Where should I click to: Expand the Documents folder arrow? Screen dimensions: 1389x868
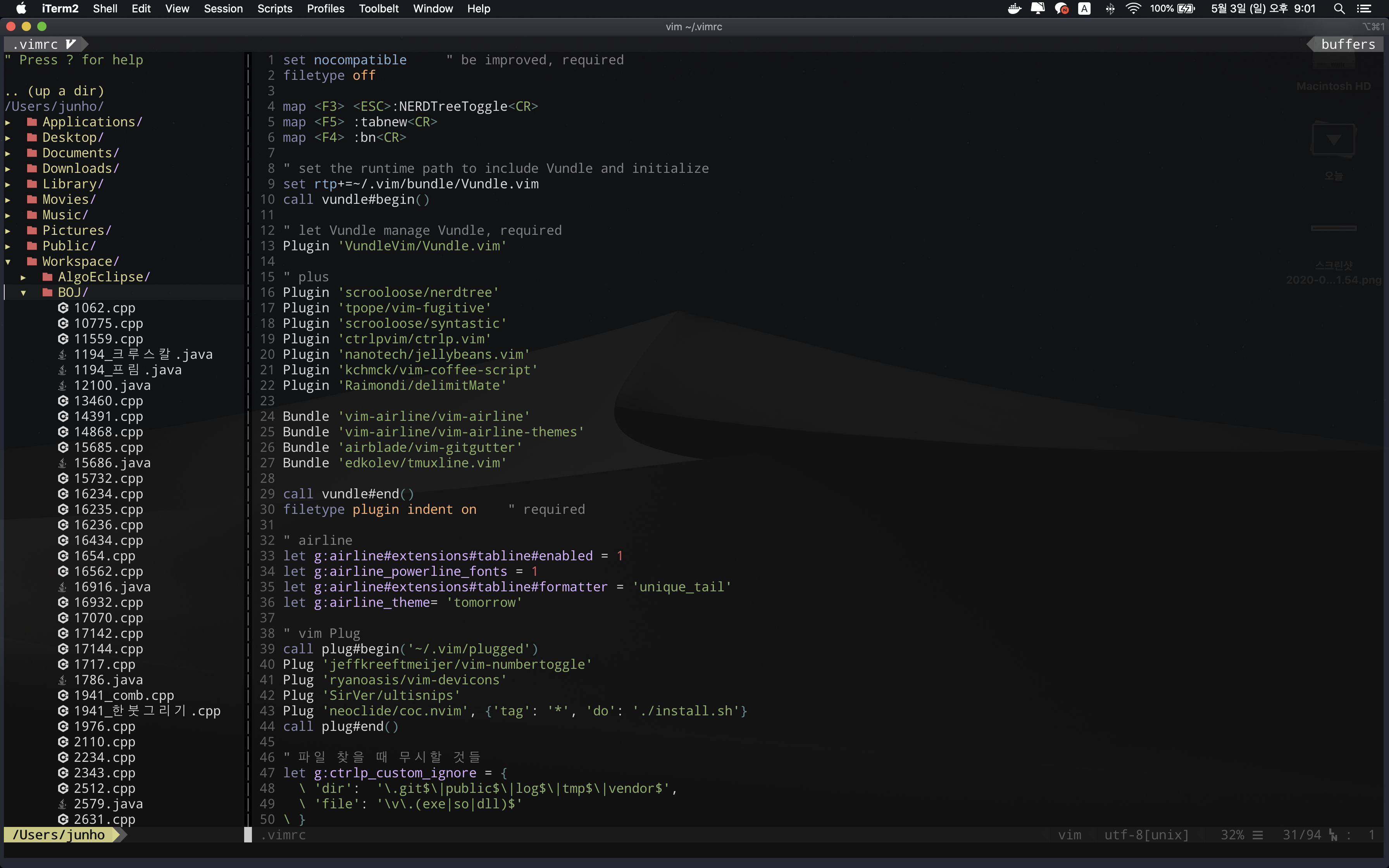tap(8, 153)
